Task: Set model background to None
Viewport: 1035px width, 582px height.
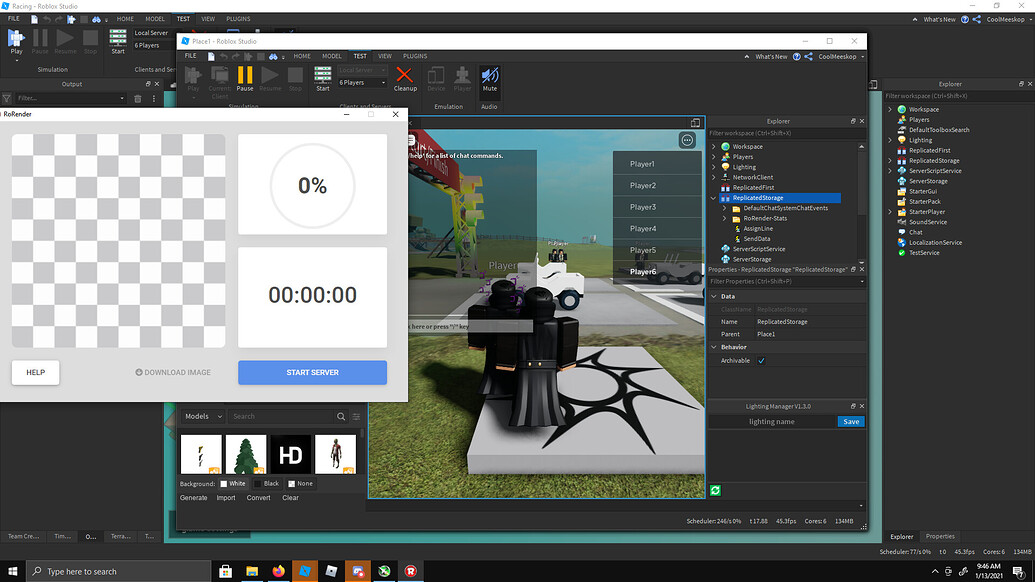Action: pyautogui.click(x=299, y=483)
